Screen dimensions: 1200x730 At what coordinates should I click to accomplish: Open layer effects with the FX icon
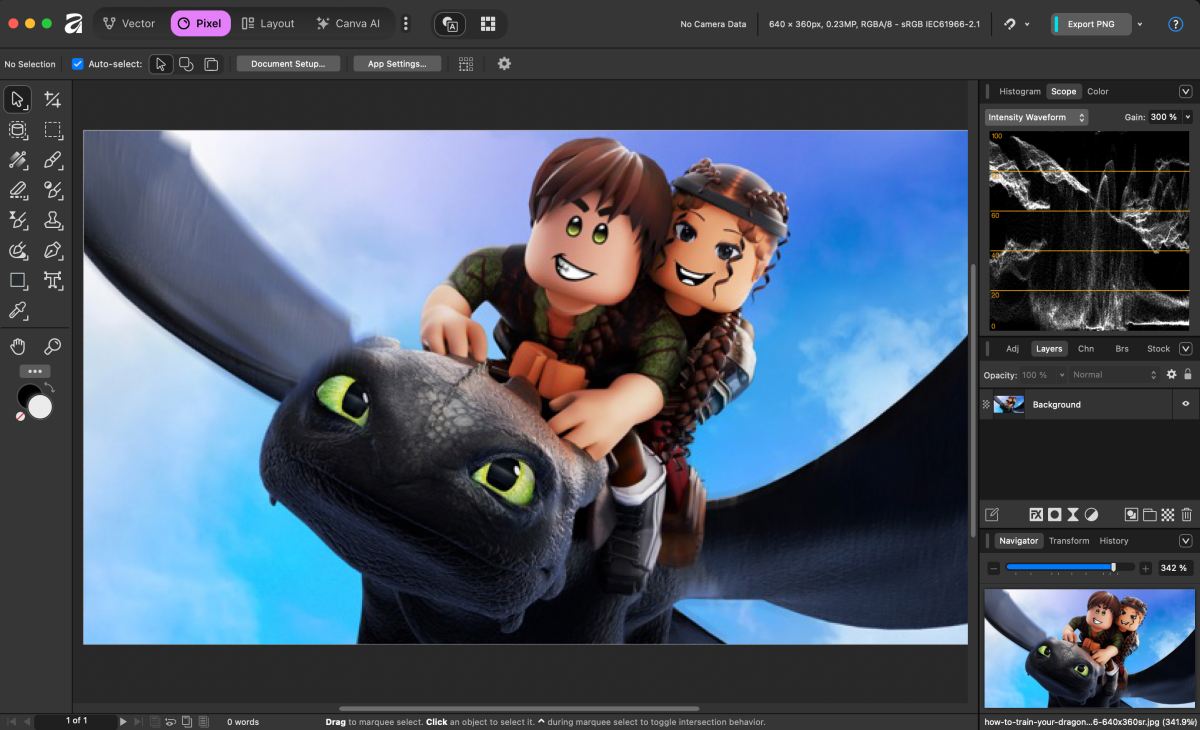[1036, 515]
